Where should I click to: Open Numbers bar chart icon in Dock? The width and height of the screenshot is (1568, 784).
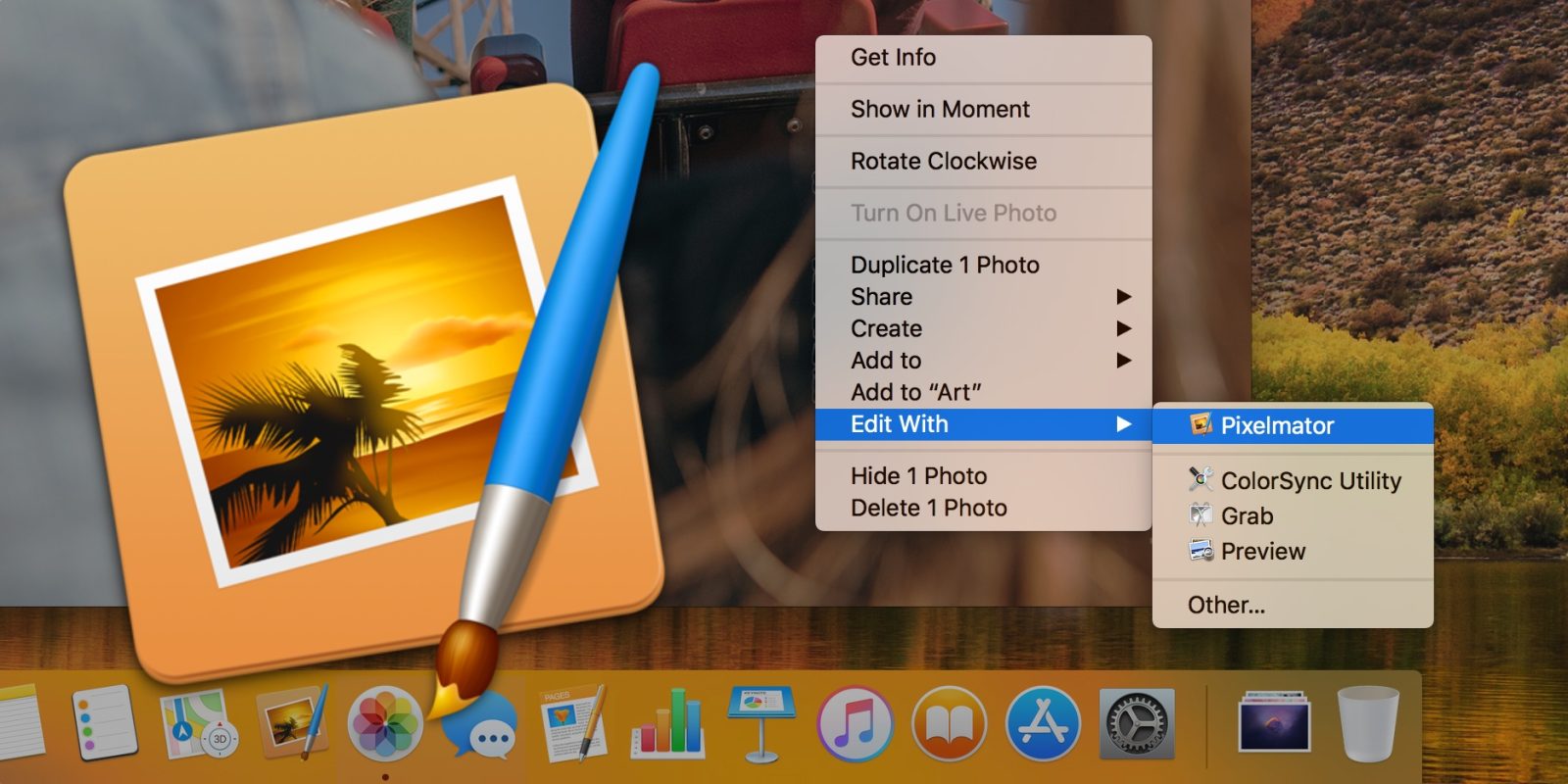668,725
